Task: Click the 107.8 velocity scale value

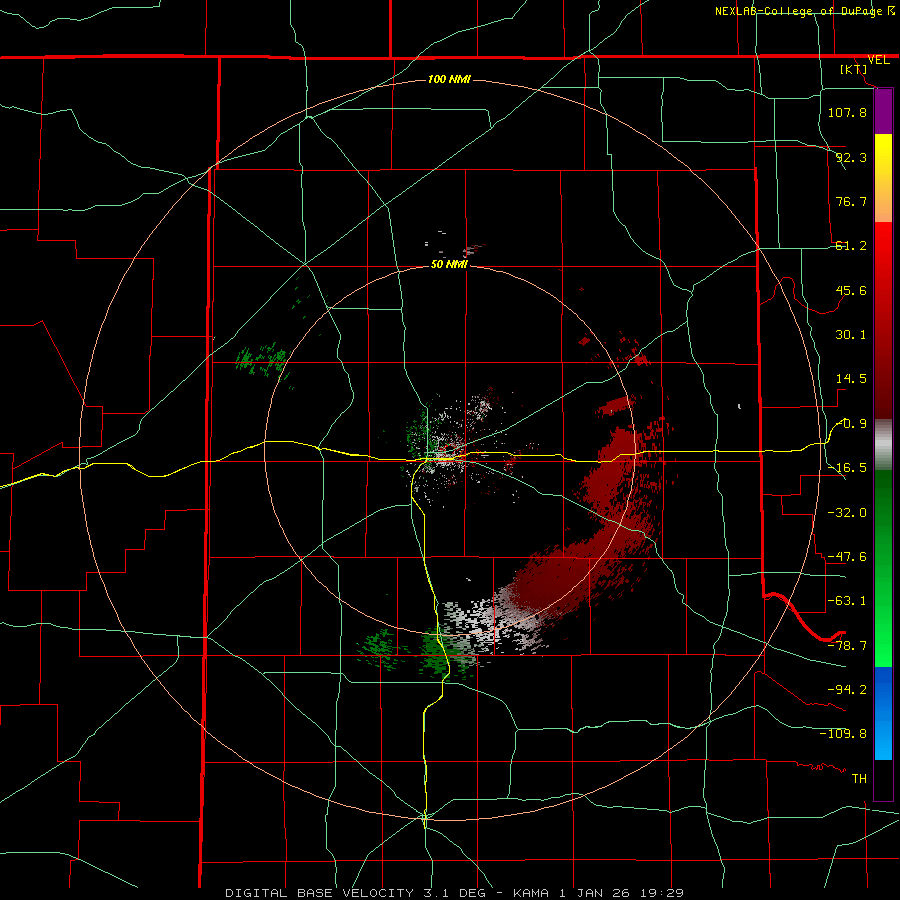Action: point(847,112)
